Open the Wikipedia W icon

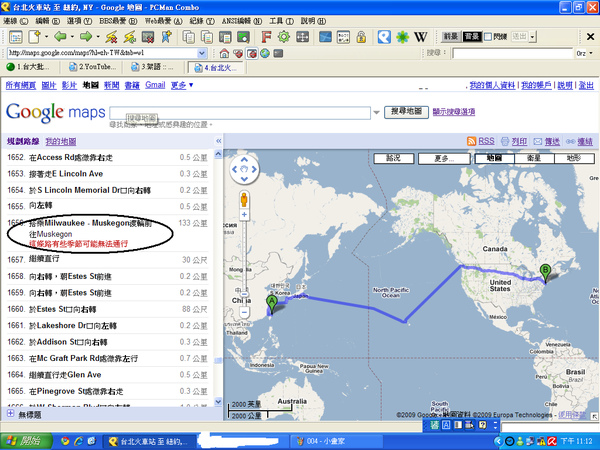pos(421,37)
